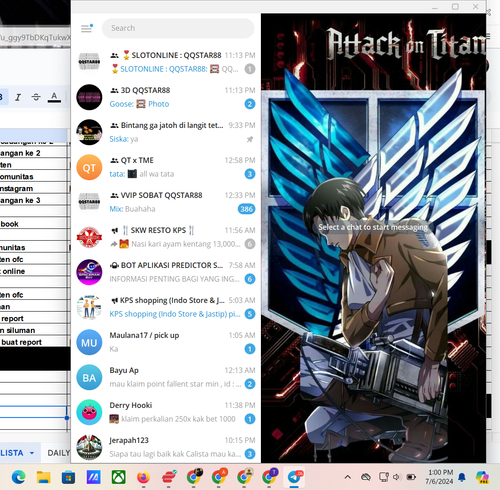Open Chrome with the purple T profile badge
The height and width of the screenshot is (490, 500).
(x=269, y=477)
